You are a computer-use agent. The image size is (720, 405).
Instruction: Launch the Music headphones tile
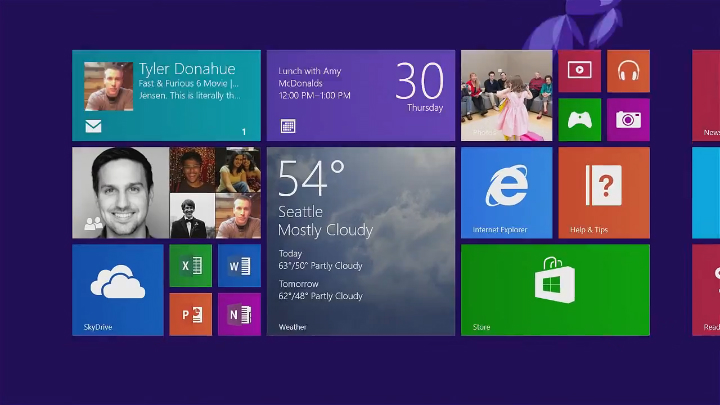(x=628, y=71)
